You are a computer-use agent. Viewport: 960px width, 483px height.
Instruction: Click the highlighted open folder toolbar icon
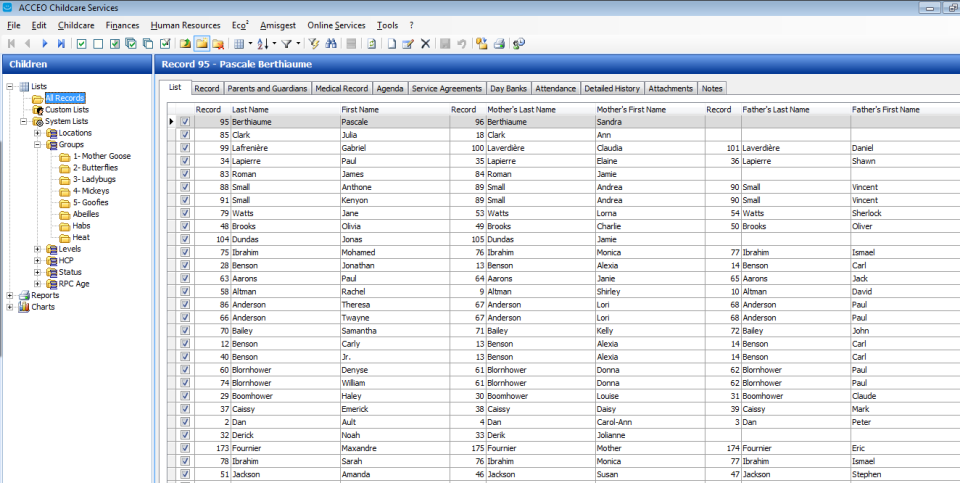coord(201,43)
